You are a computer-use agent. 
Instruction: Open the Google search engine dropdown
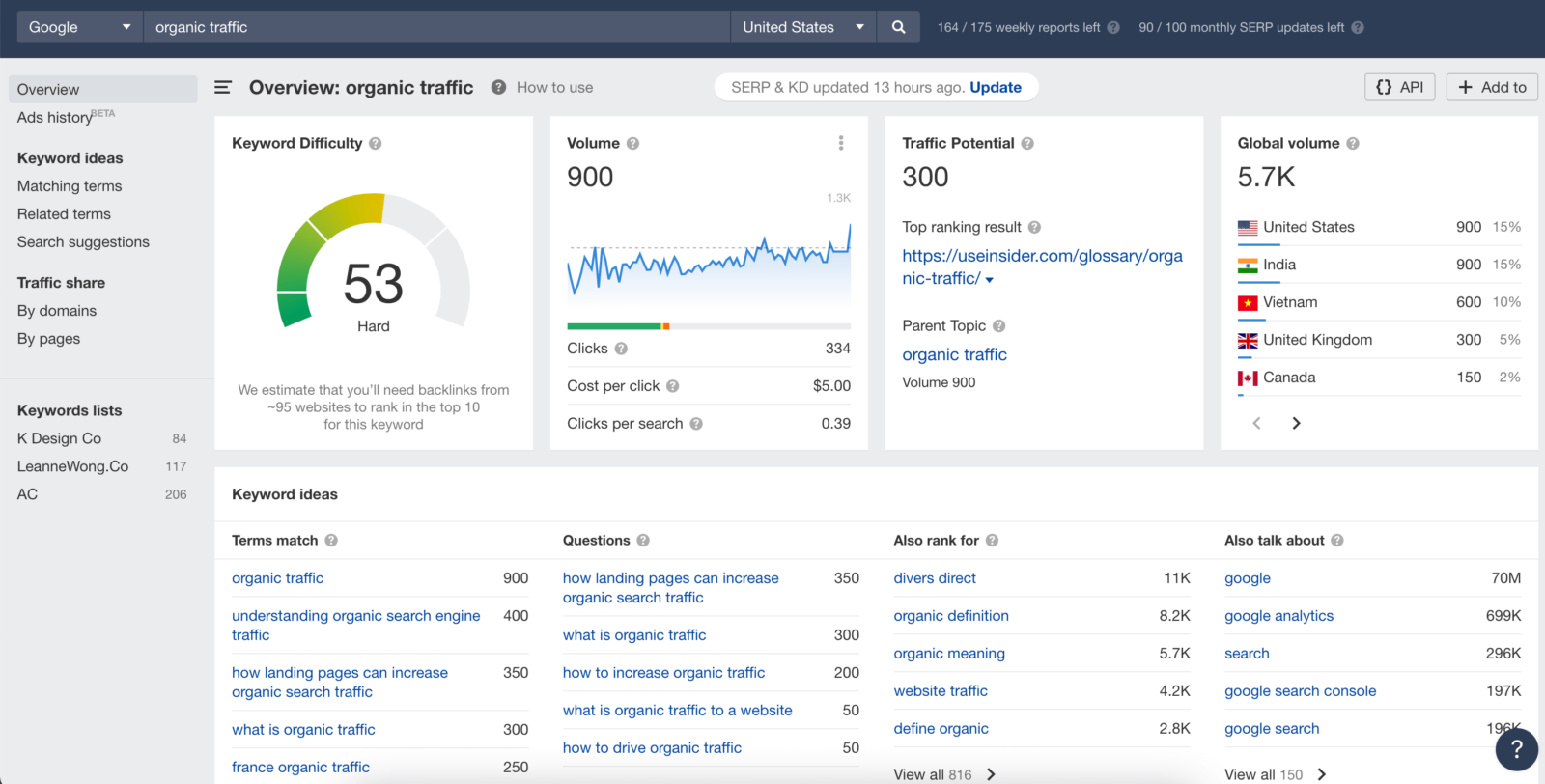point(80,27)
